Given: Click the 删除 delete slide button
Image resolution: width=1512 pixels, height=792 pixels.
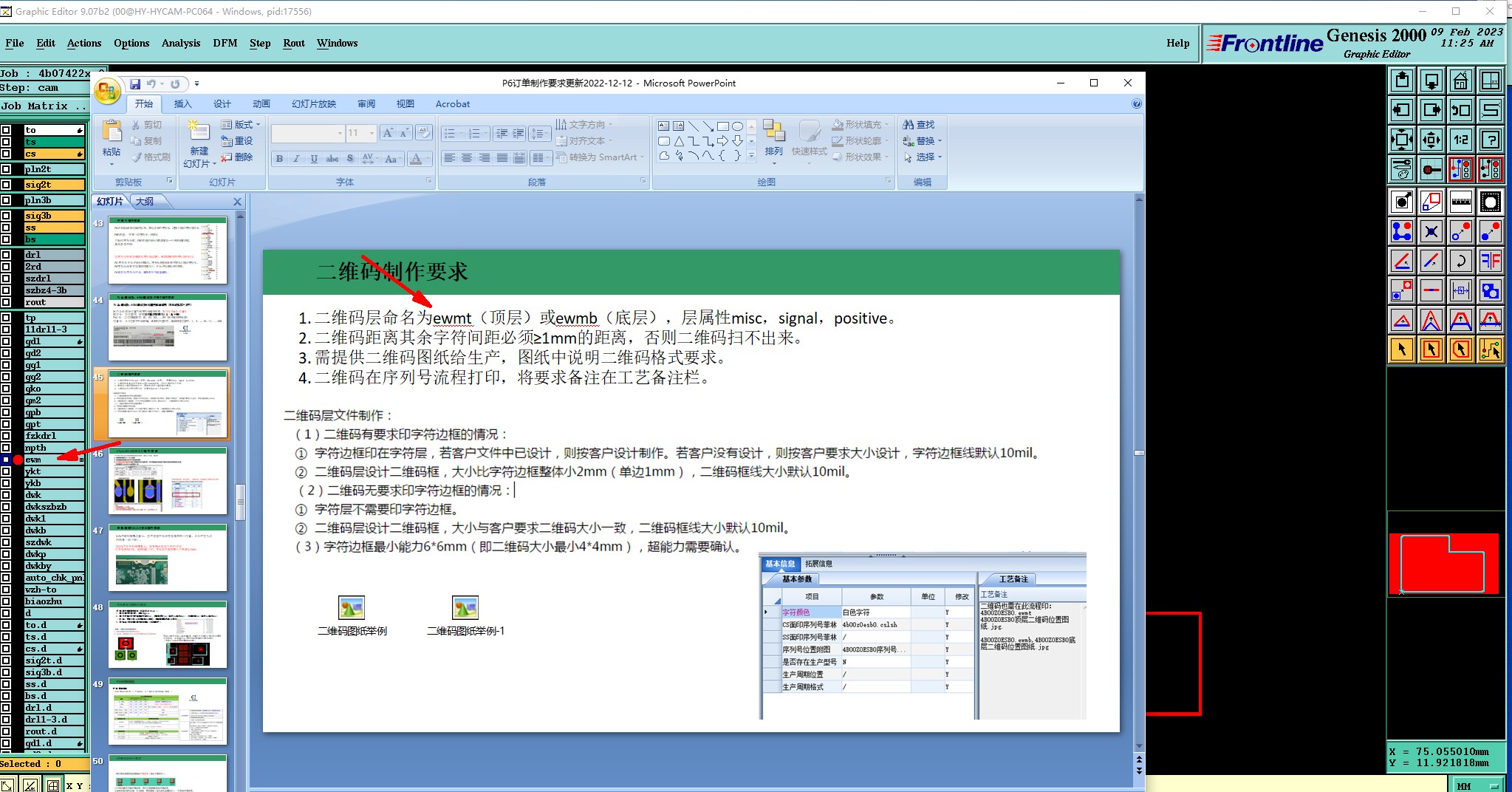Looking at the screenshot, I should click(x=237, y=157).
